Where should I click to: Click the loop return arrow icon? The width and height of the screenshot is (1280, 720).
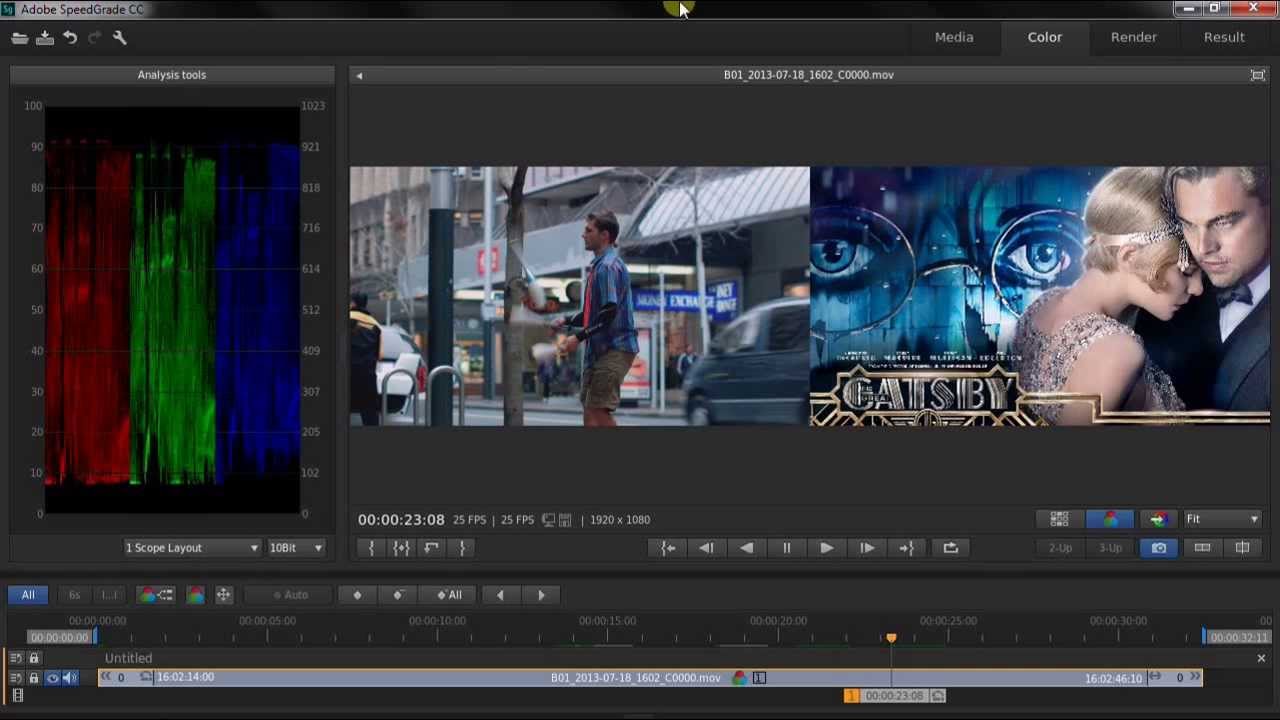431,548
